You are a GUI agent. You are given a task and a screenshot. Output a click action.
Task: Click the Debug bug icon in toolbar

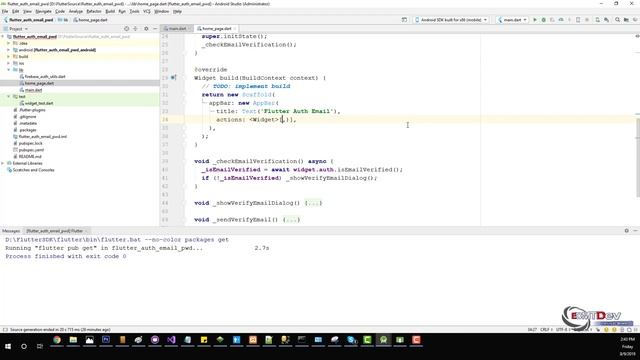(544, 20)
